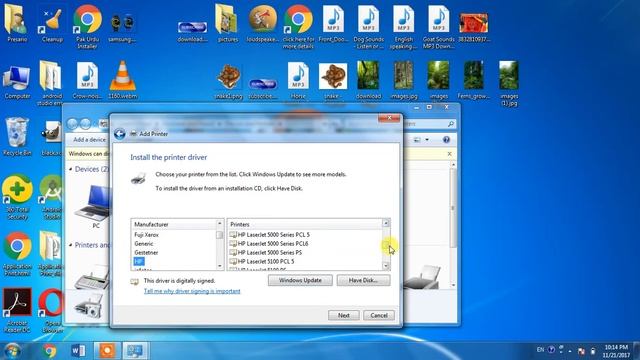Click the Windows Update button

[x=300, y=280]
